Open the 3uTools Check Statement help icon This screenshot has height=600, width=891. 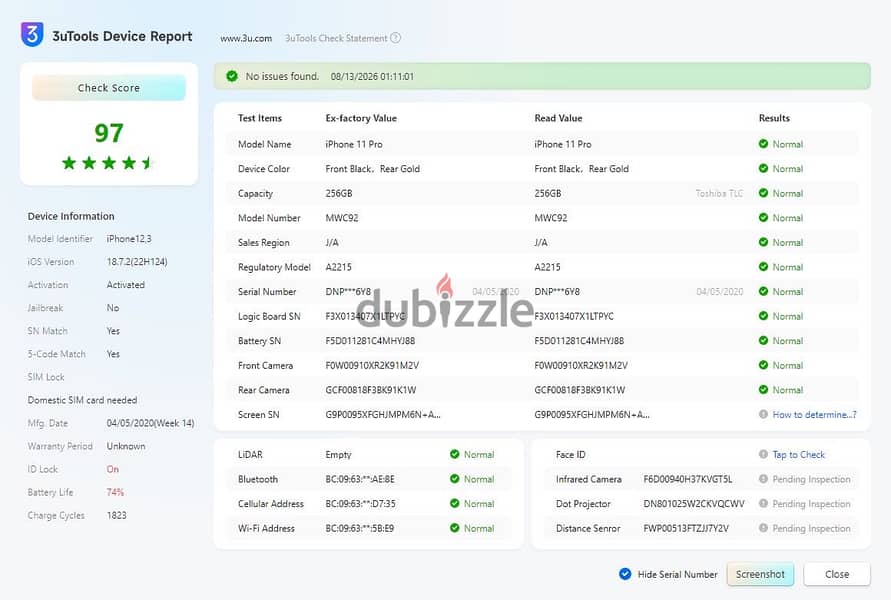pos(395,38)
